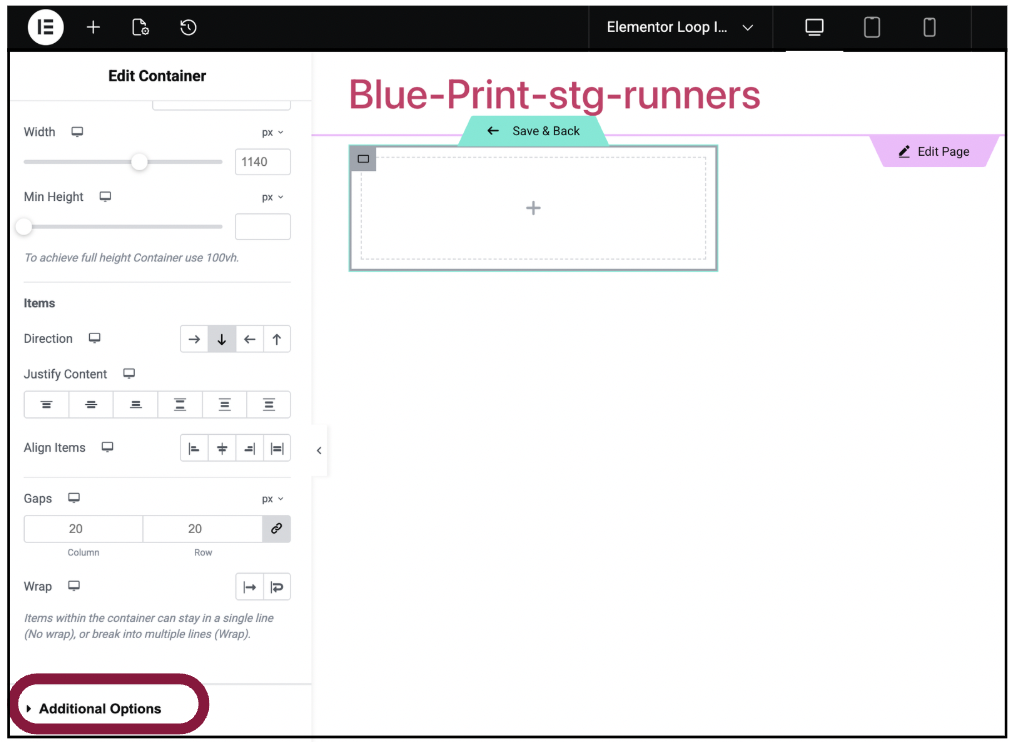Click the Min Height responsive device icon
Screen dimensions: 1010x742
tap(105, 196)
